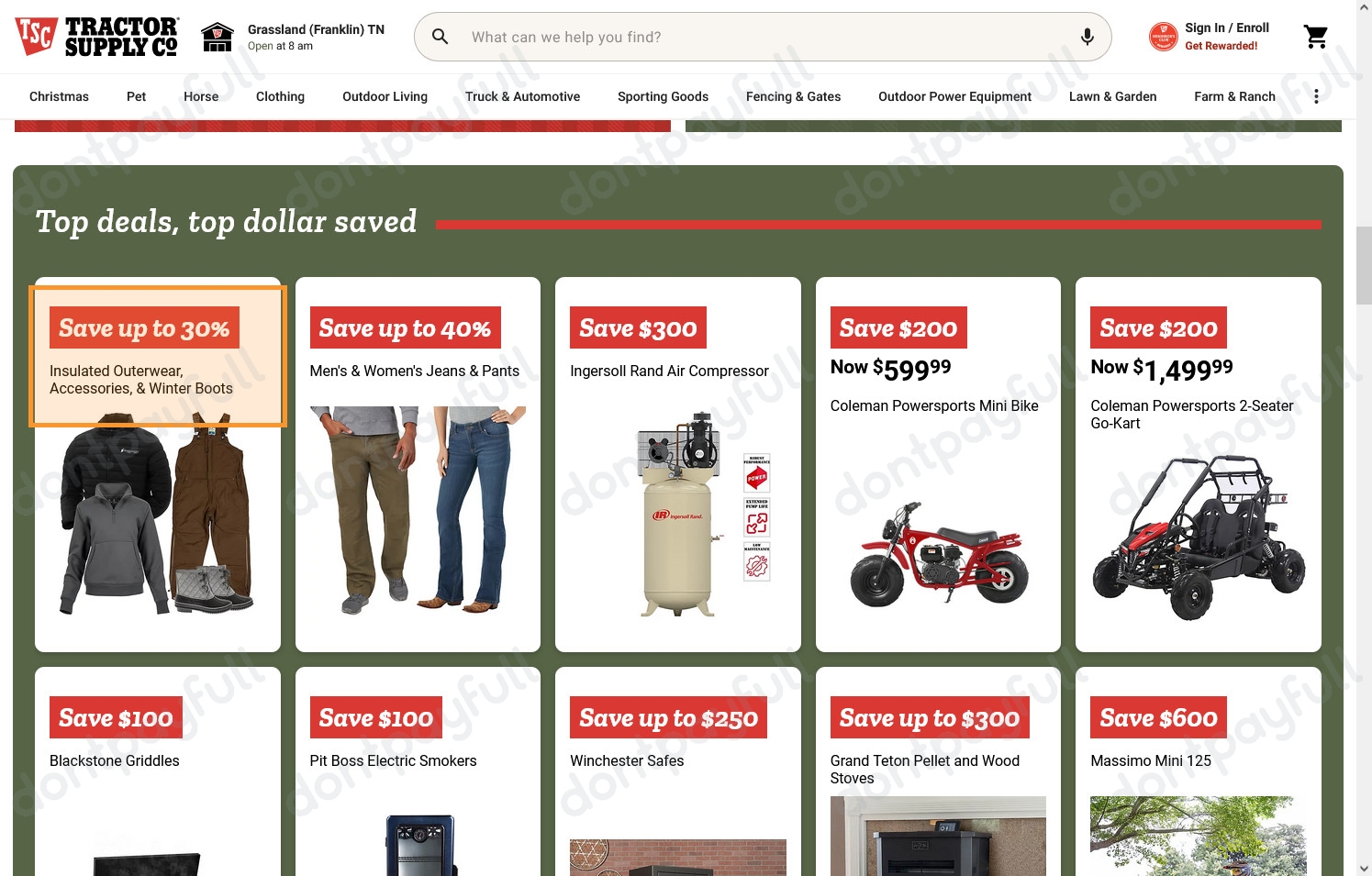Image resolution: width=1372 pixels, height=876 pixels.
Task: Click Get Rewarded! text
Action: (1221, 46)
